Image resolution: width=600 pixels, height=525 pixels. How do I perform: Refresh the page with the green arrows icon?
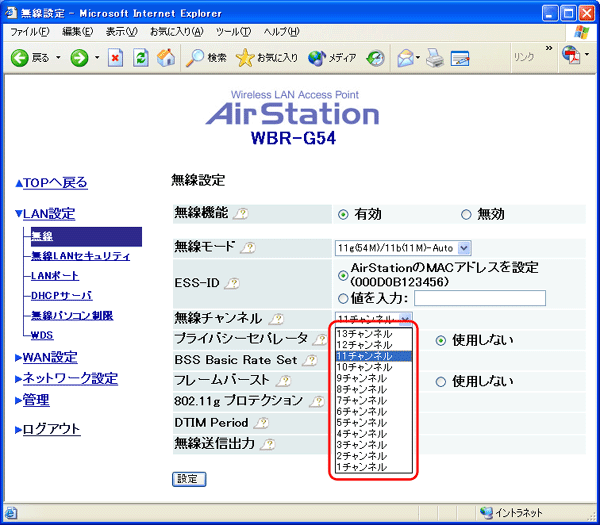[140, 58]
